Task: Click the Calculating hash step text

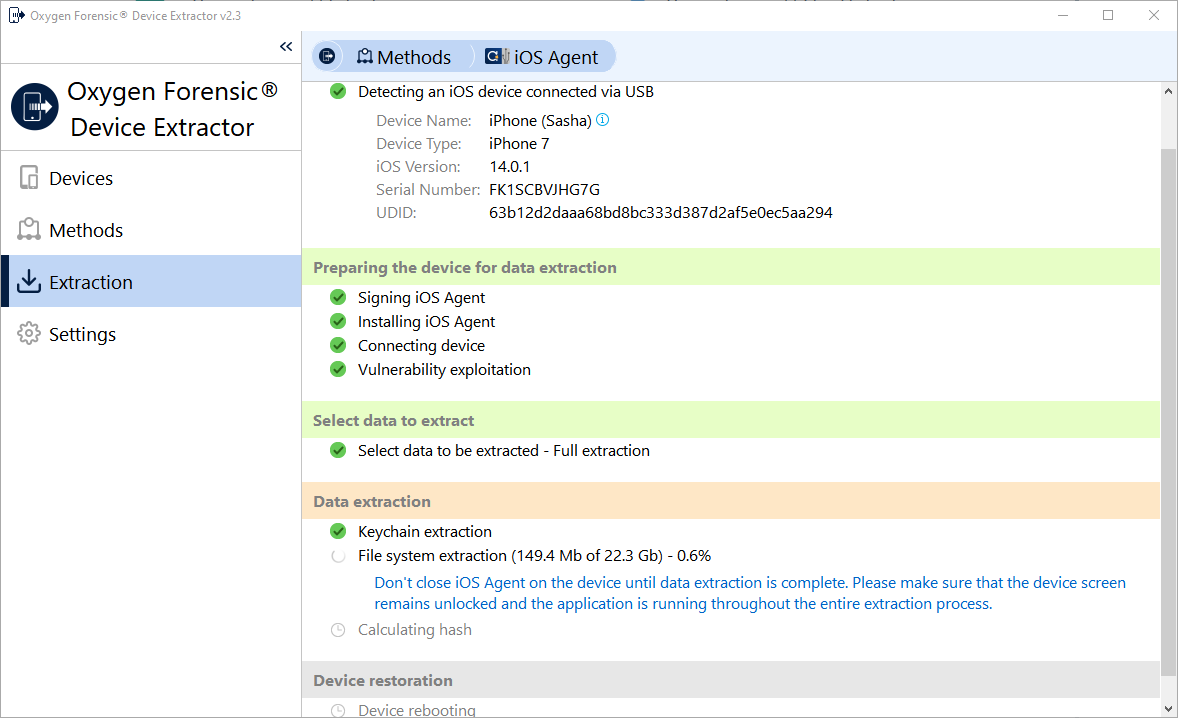Action: (x=415, y=630)
